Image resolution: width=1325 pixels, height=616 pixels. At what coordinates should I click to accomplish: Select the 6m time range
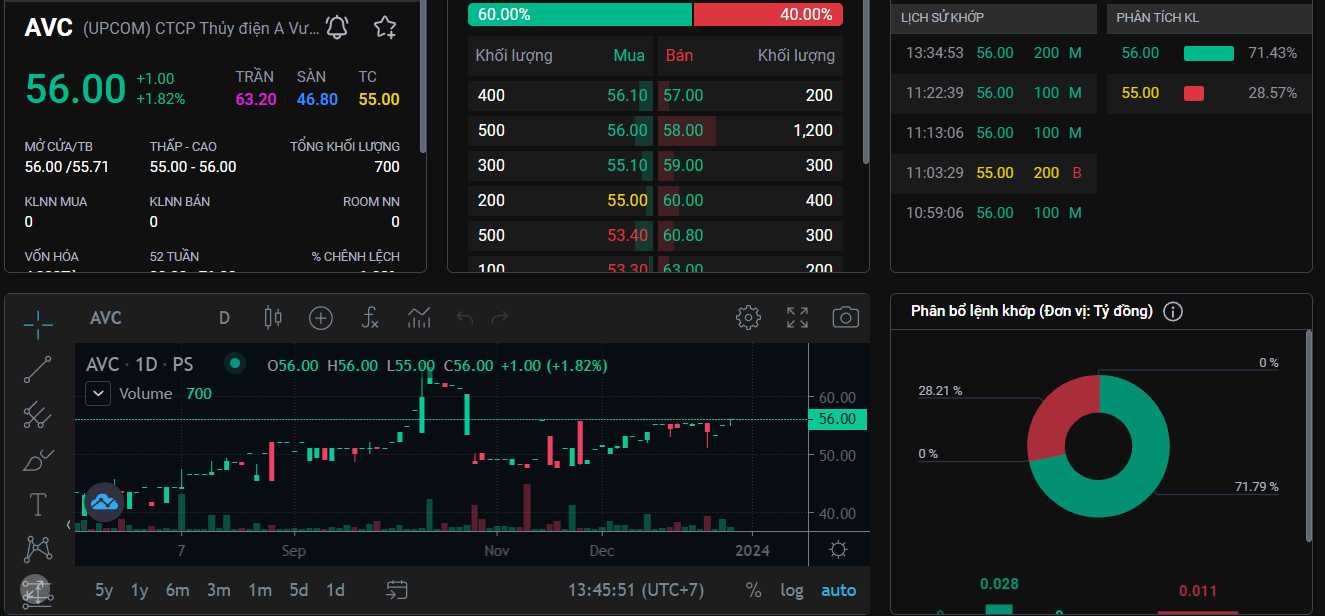click(177, 590)
